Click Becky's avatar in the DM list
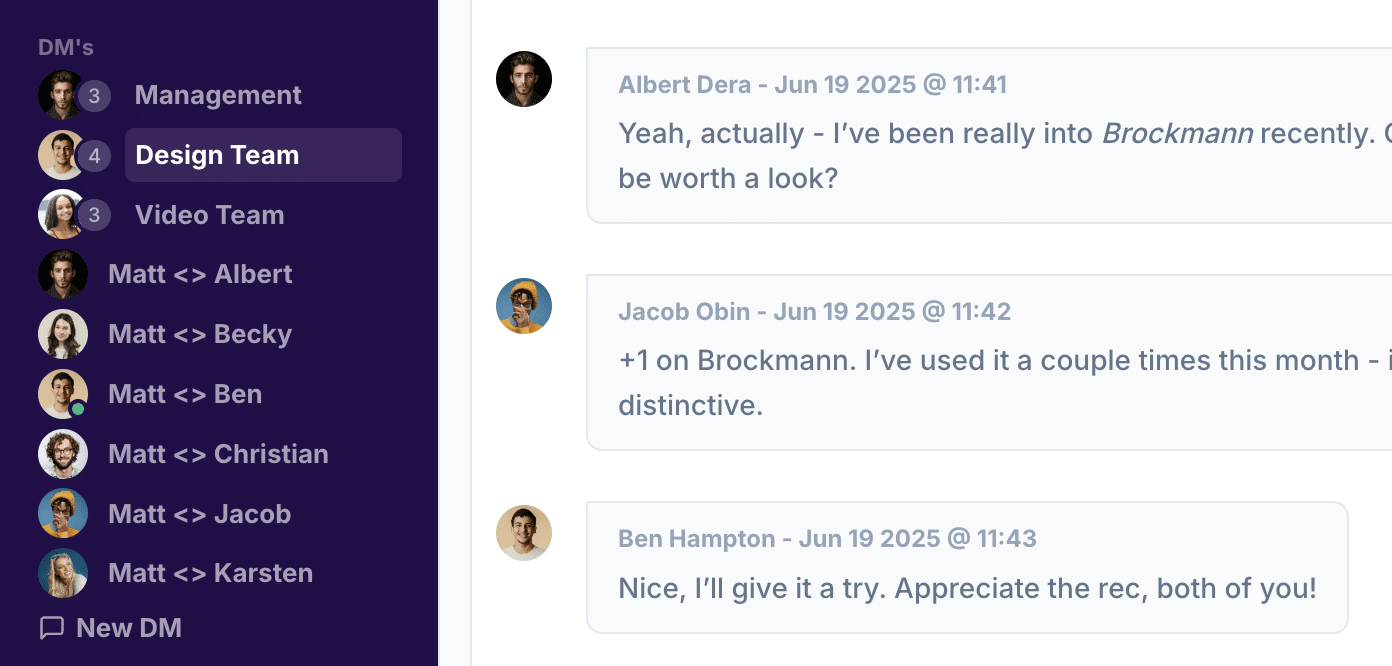Image resolution: width=1392 pixels, height=666 pixels. (x=63, y=334)
